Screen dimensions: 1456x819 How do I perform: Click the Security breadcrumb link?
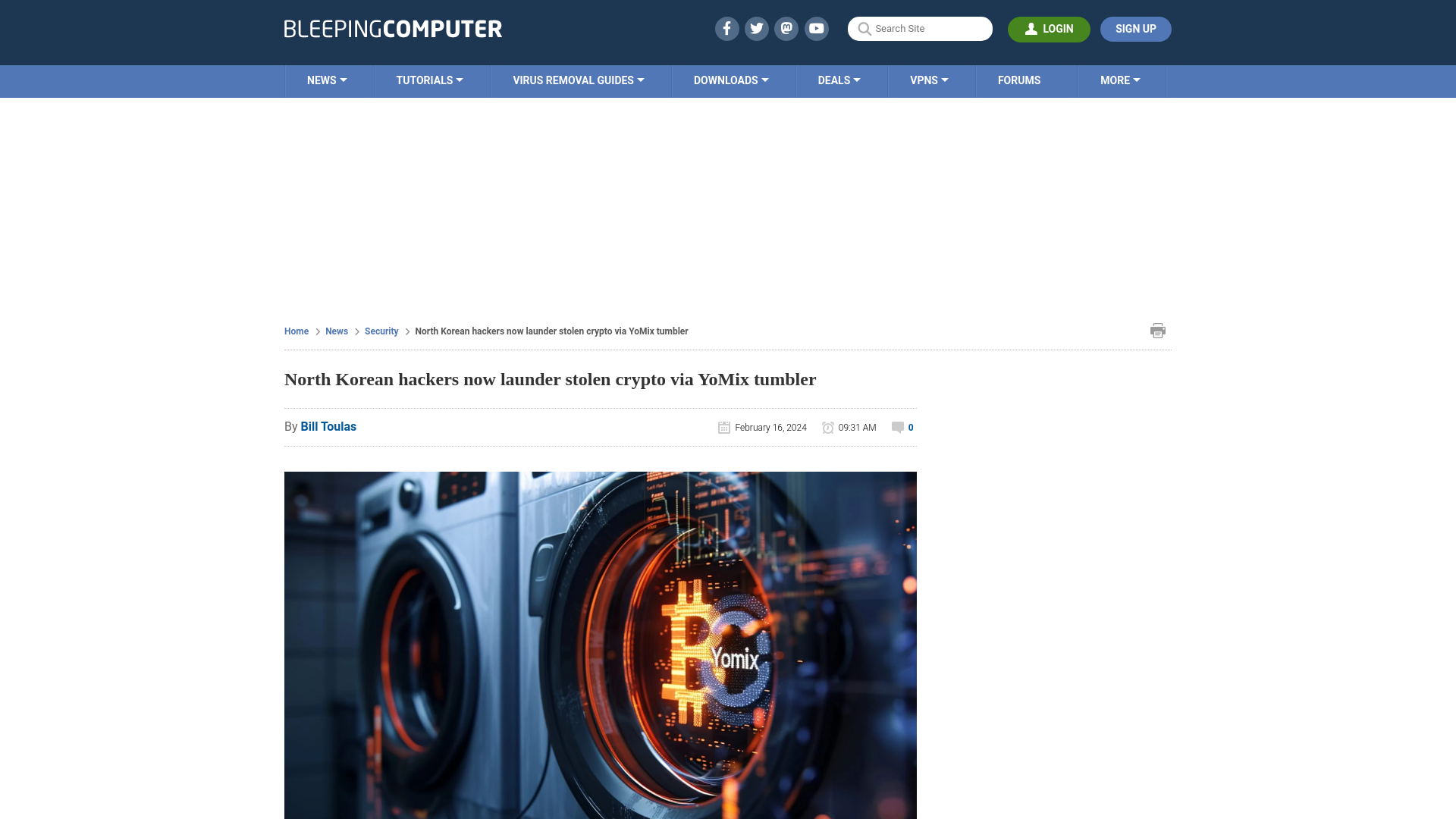(381, 331)
